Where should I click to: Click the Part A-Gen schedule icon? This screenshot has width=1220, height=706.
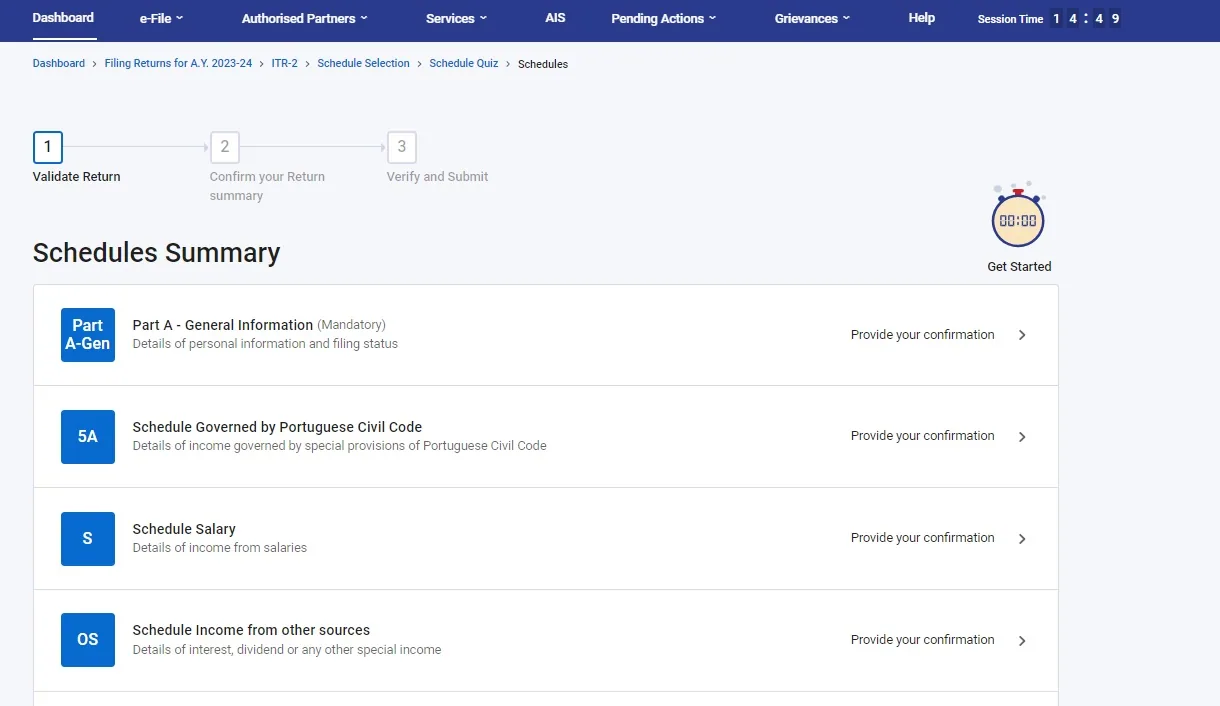click(88, 335)
